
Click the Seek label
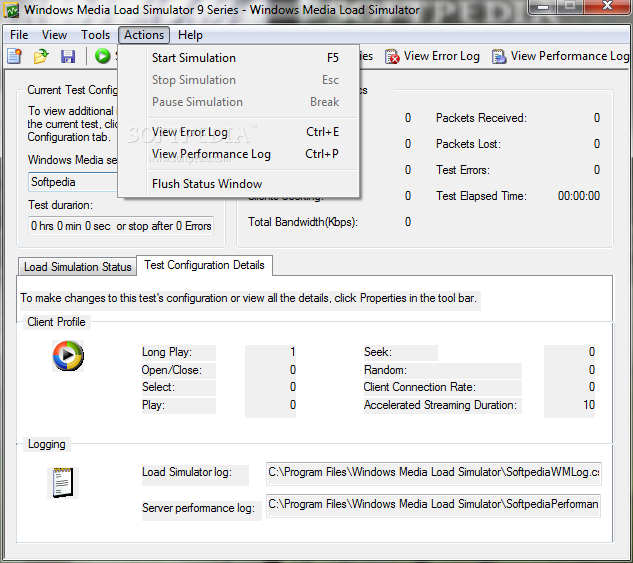pyautogui.click(x=378, y=352)
